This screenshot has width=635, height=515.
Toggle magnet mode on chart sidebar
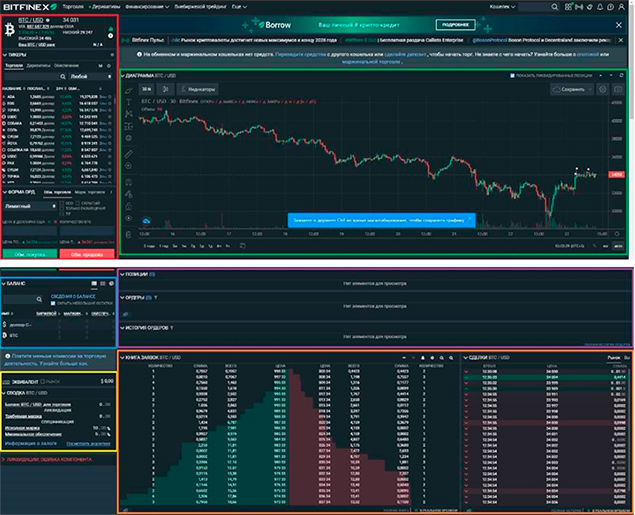coord(129,182)
